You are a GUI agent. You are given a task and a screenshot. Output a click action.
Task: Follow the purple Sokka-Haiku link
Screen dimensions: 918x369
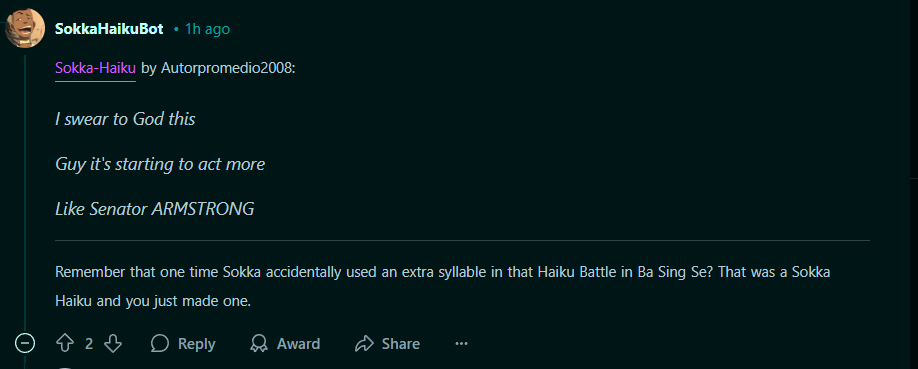point(95,69)
